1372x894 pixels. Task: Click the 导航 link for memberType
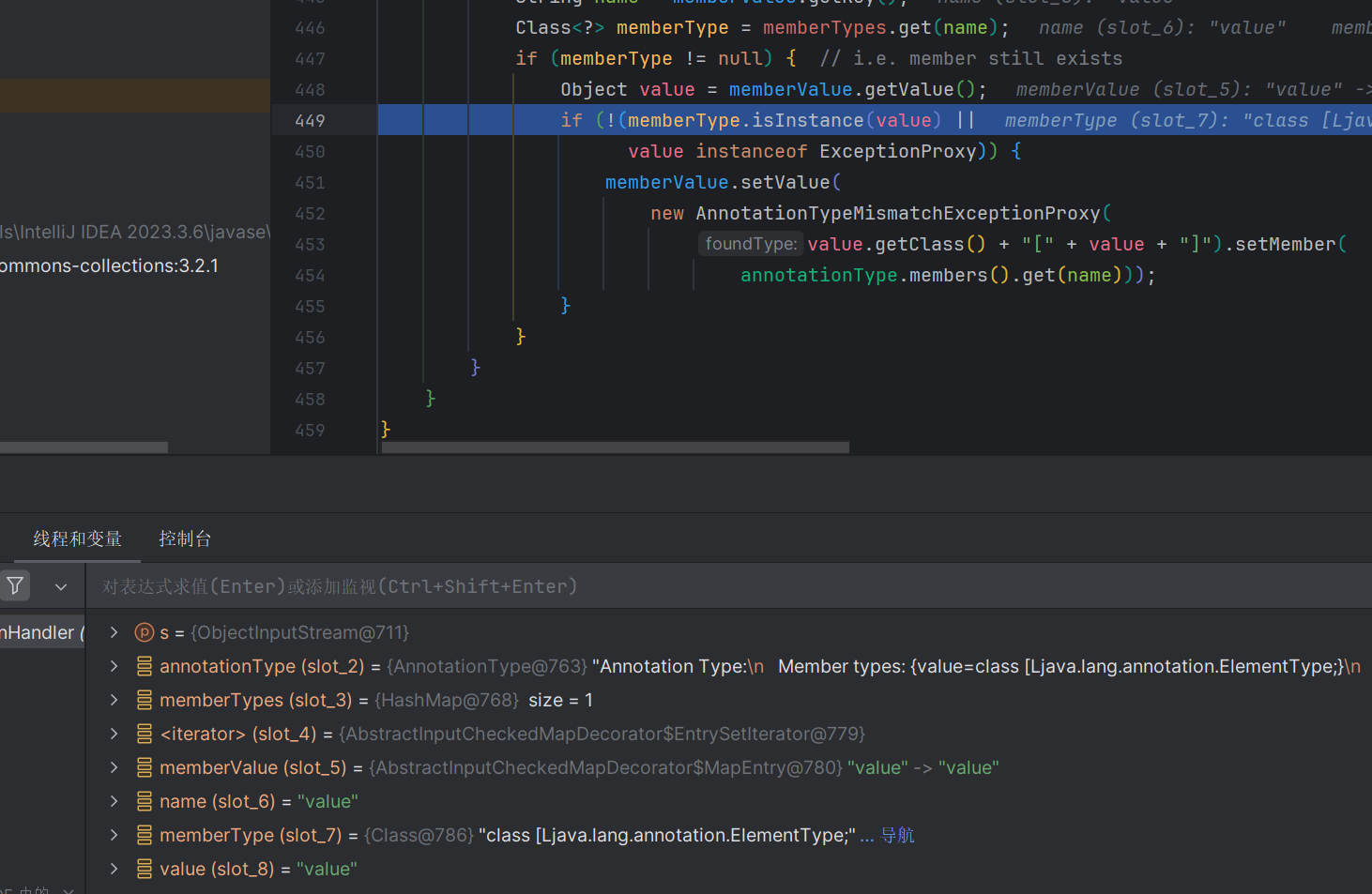coord(897,836)
